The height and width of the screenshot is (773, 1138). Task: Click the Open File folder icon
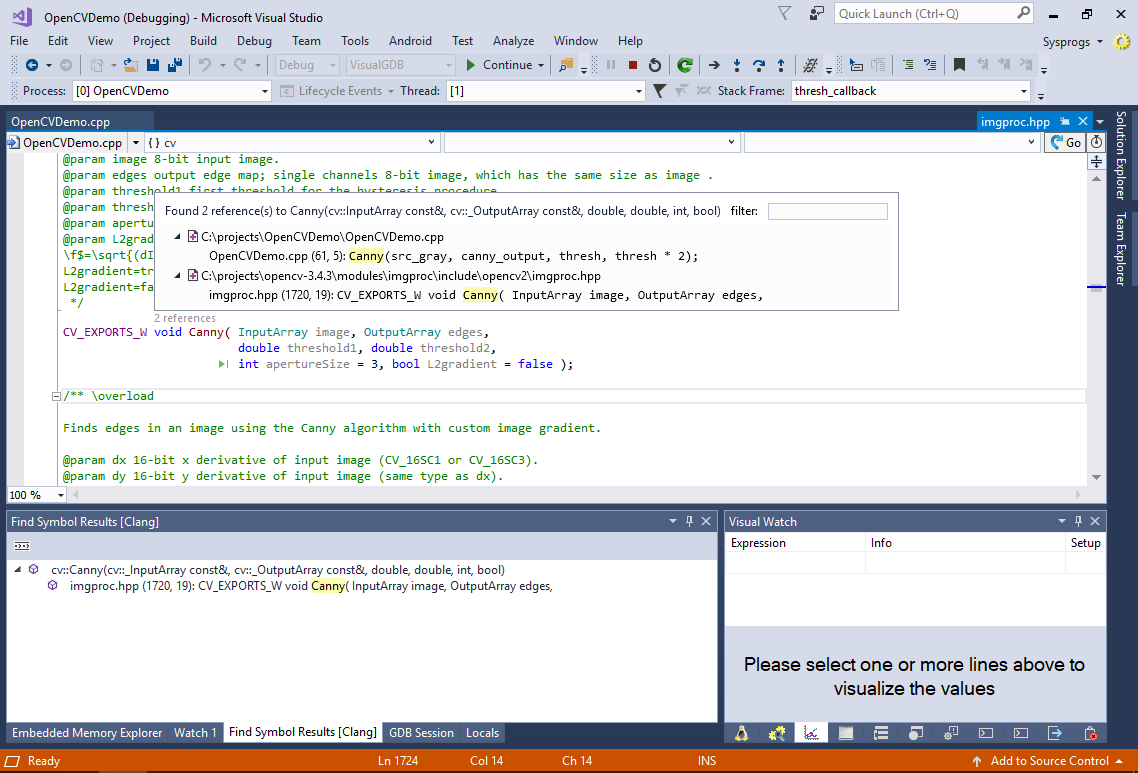click(x=131, y=65)
